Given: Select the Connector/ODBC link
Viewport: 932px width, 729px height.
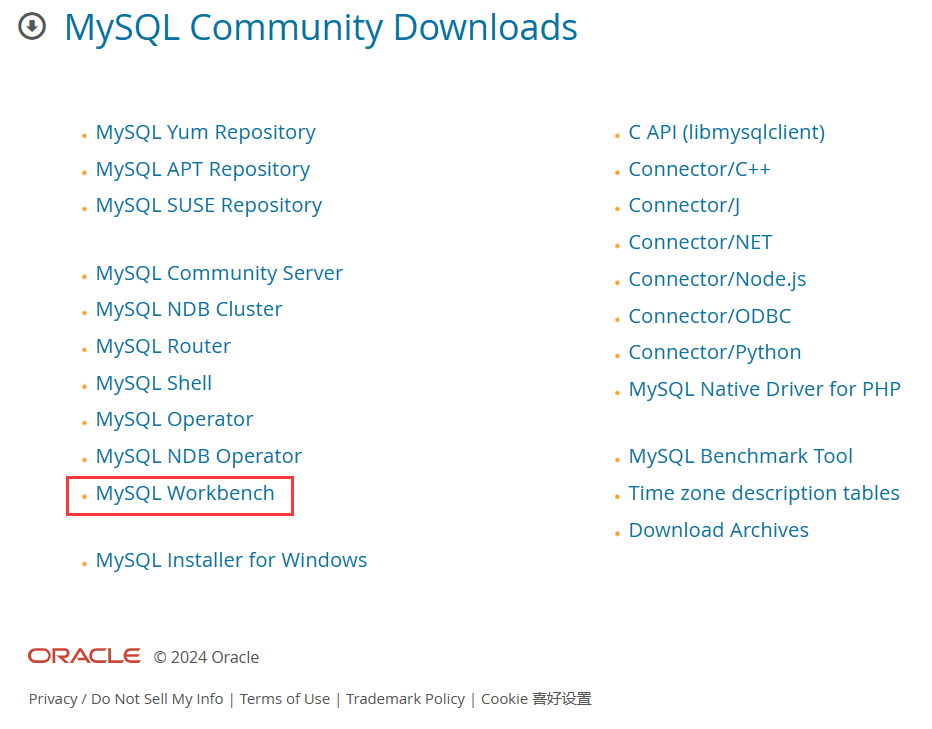Looking at the screenshot, I should pos(710,316).
